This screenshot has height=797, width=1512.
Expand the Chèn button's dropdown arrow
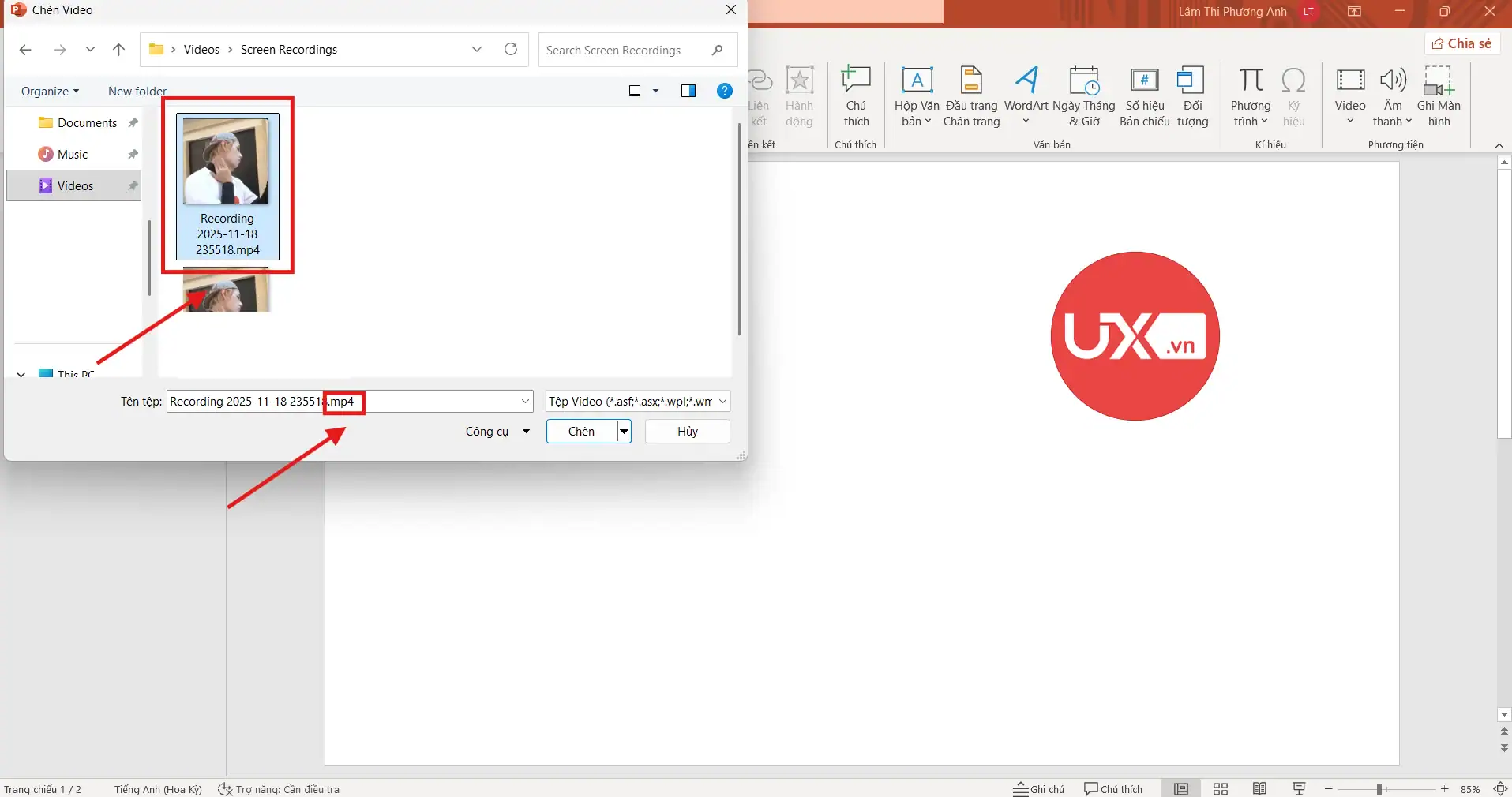tap(624, 432)
